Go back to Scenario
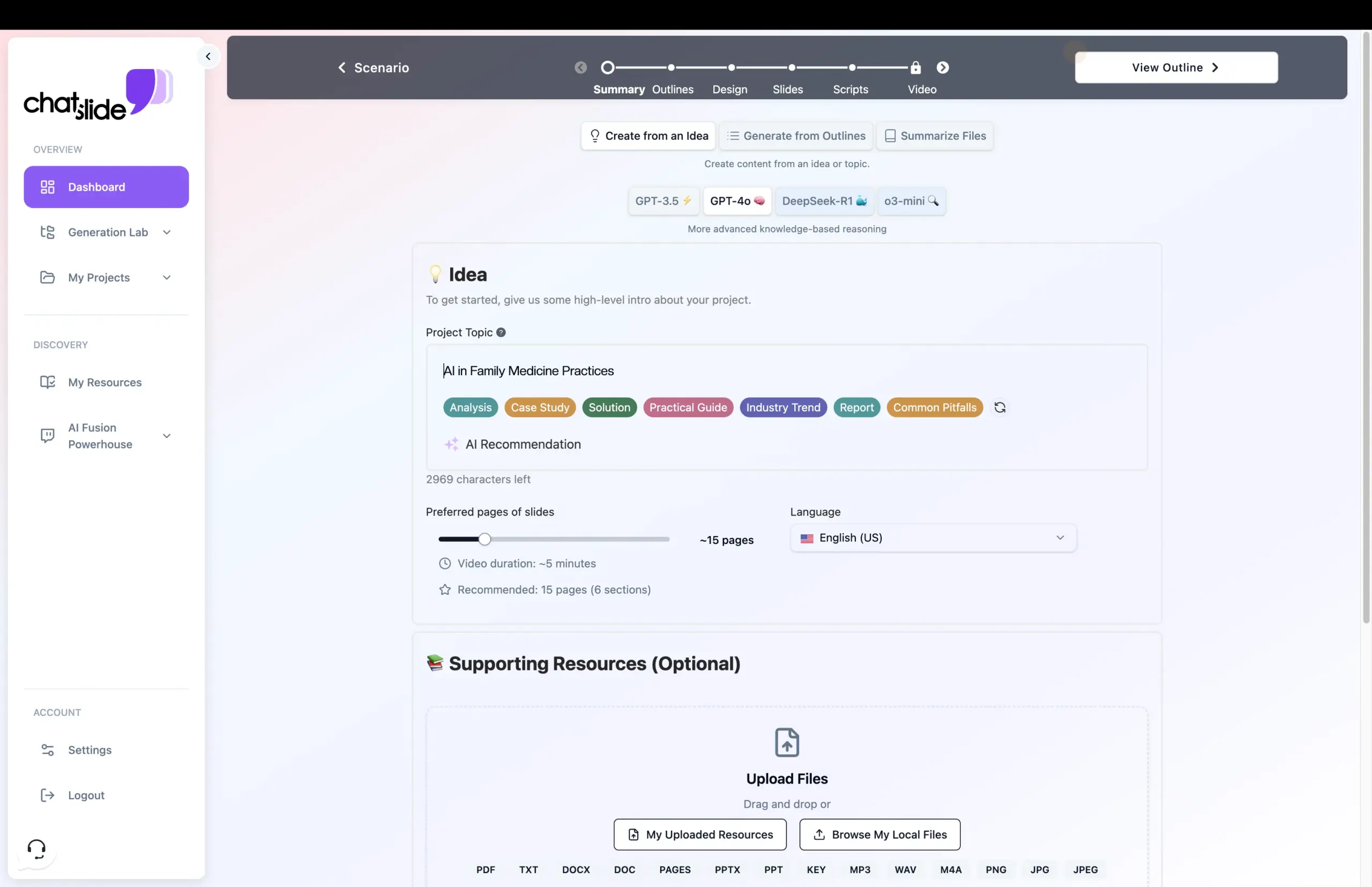Screen dimensions: 1372x887 click(x=373, y=68)
